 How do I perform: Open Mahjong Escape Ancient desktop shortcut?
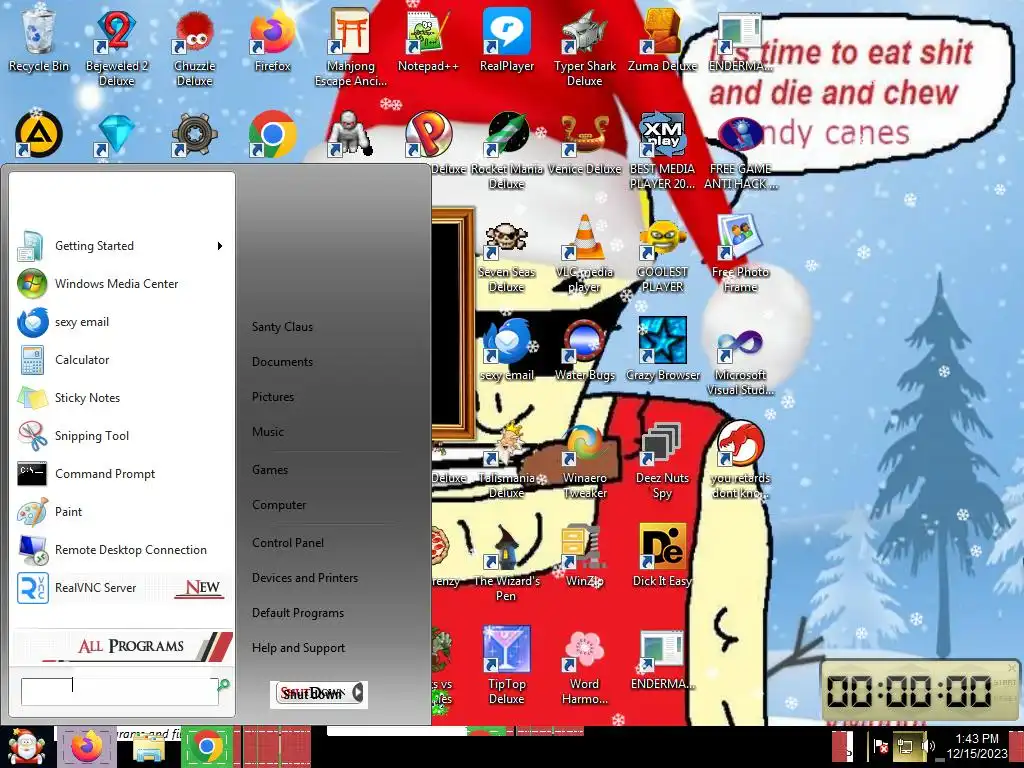pyautogui.click(x=351, y=46)
